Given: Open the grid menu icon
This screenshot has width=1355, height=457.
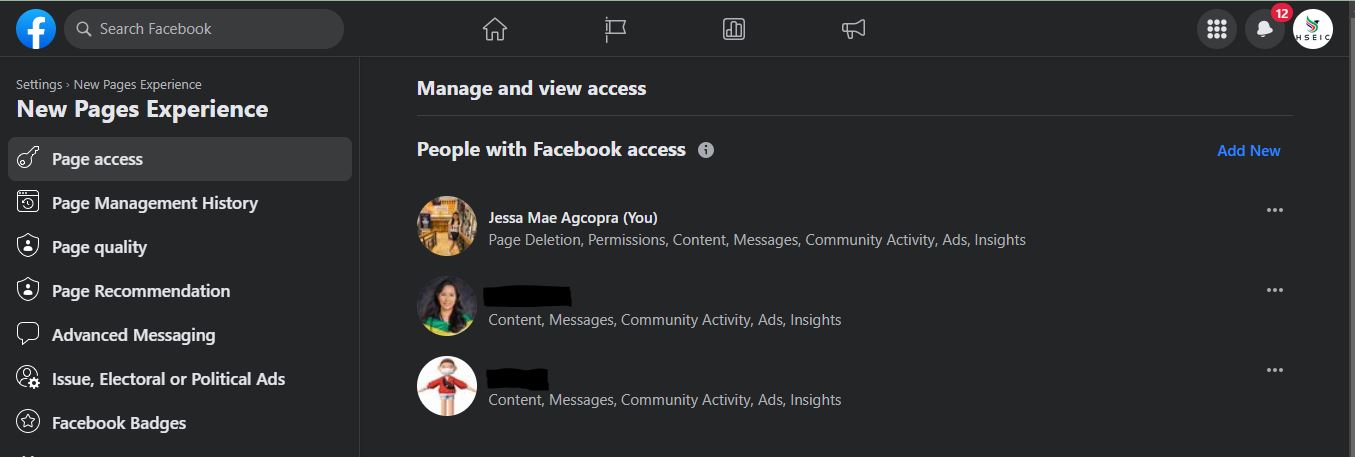Looking at the screenshot, I should click(x=1217, y=29).
